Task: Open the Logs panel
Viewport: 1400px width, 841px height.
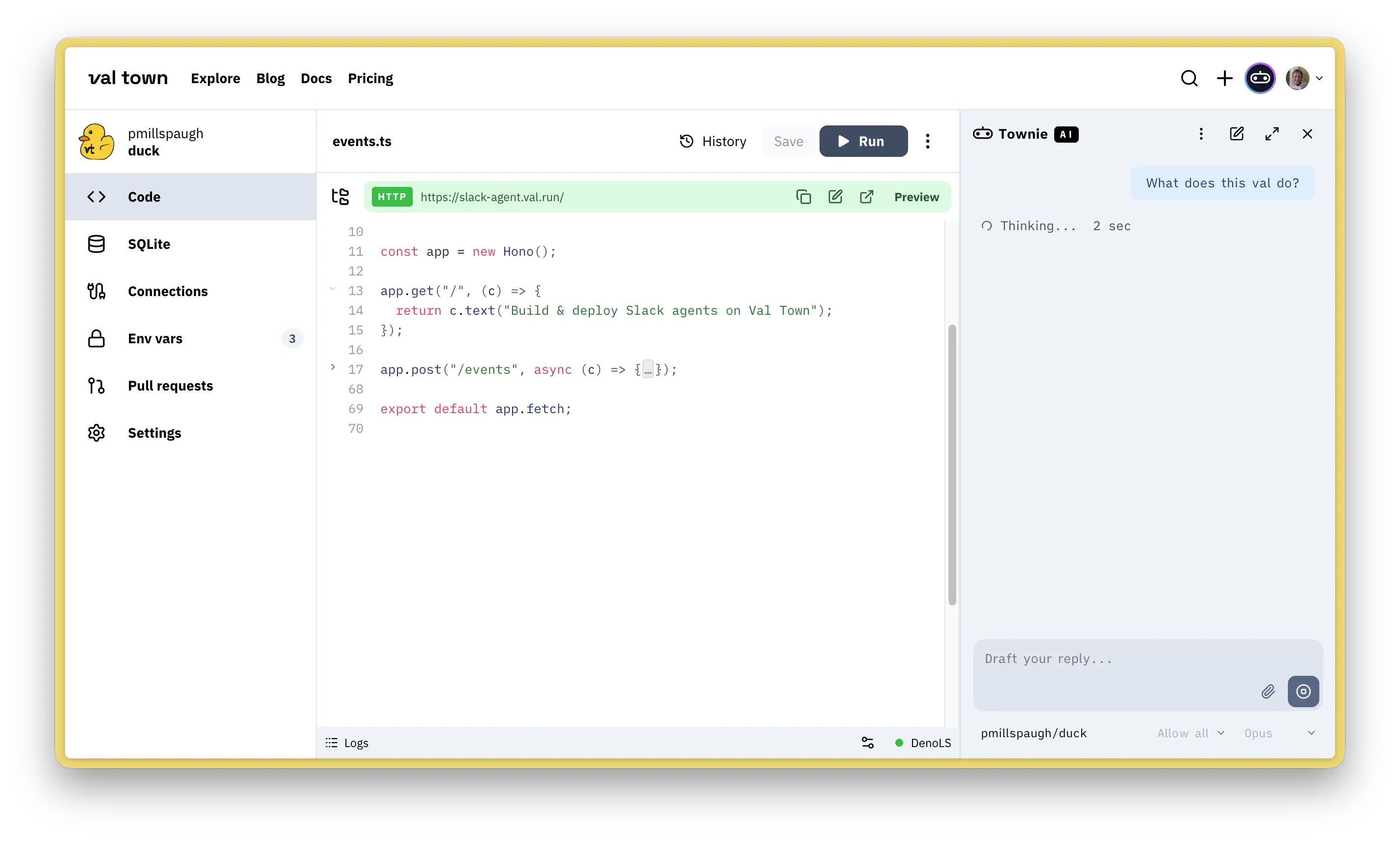Action: point(347,743)
